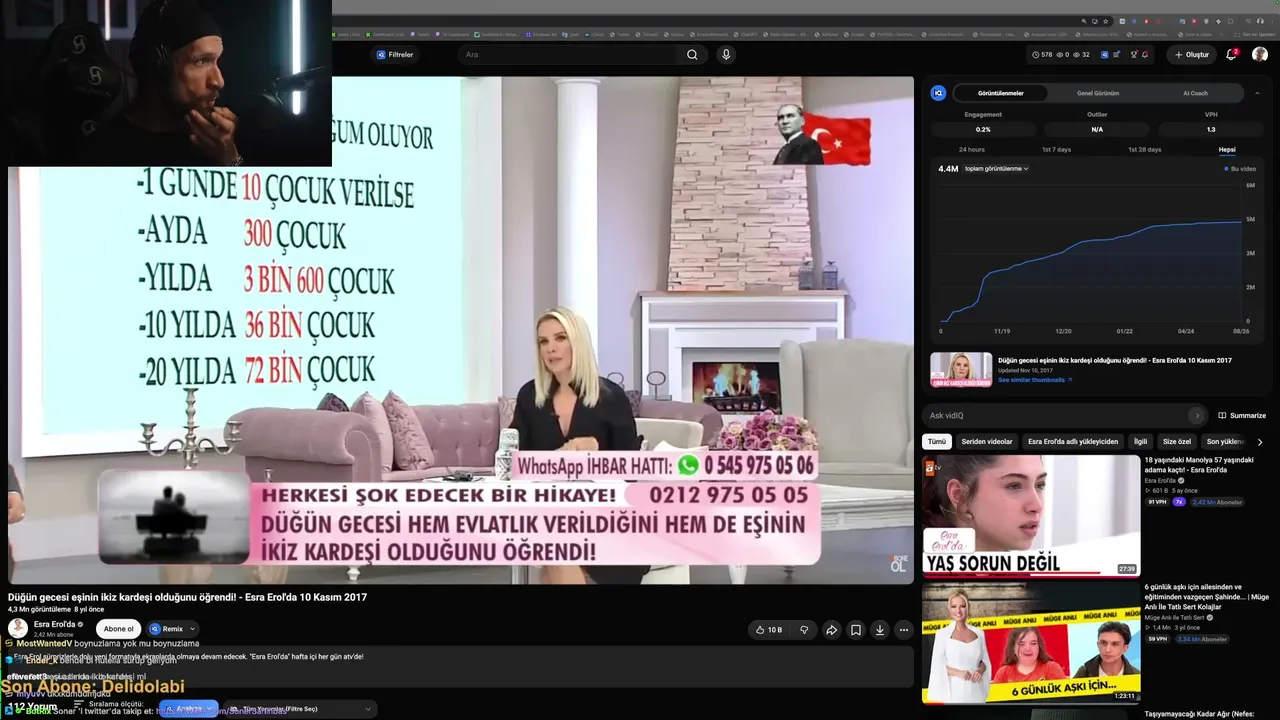
Task: Select the 24 hours range tab
Action: (x=971, y=150)
